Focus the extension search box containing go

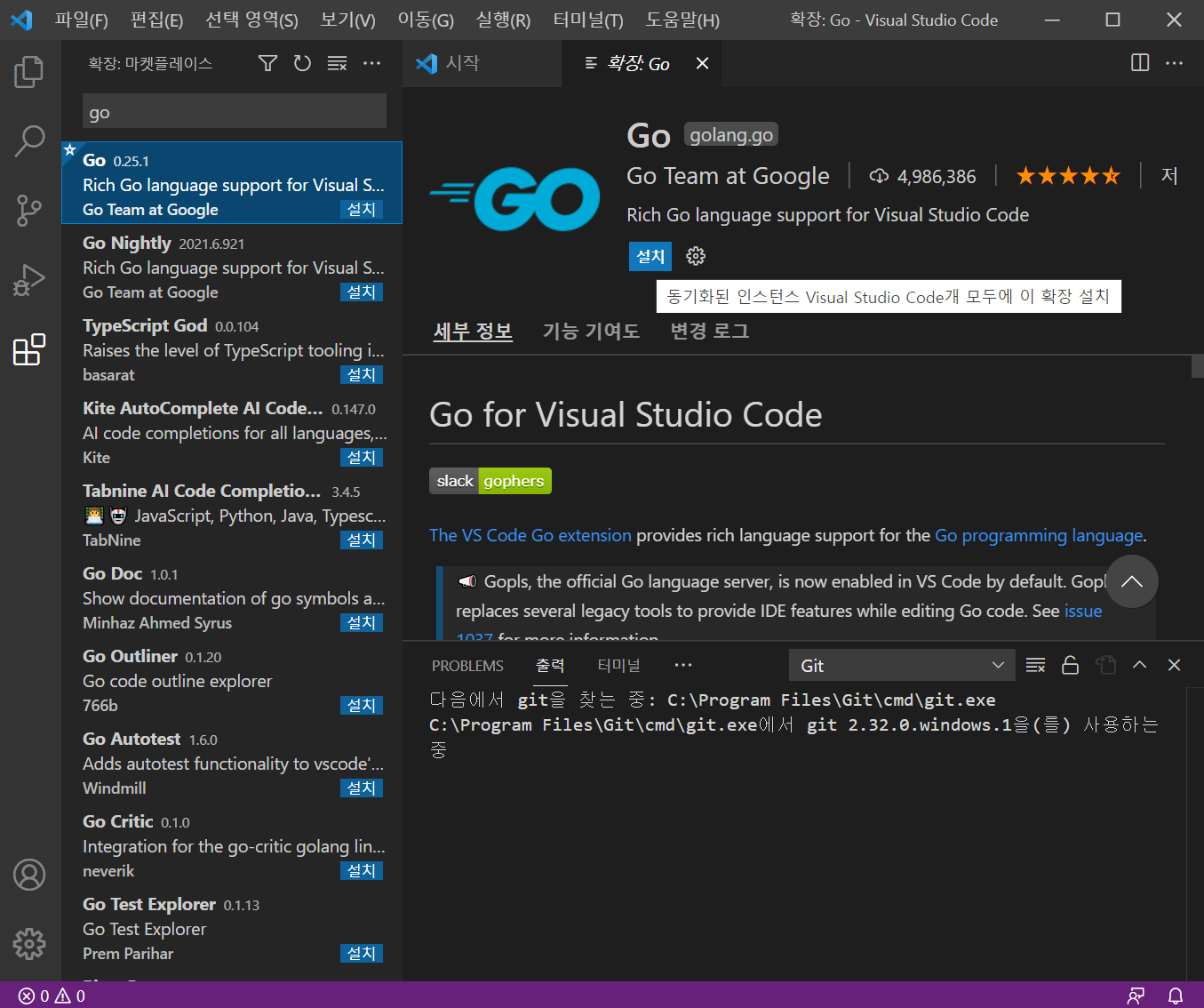(235, 112)
